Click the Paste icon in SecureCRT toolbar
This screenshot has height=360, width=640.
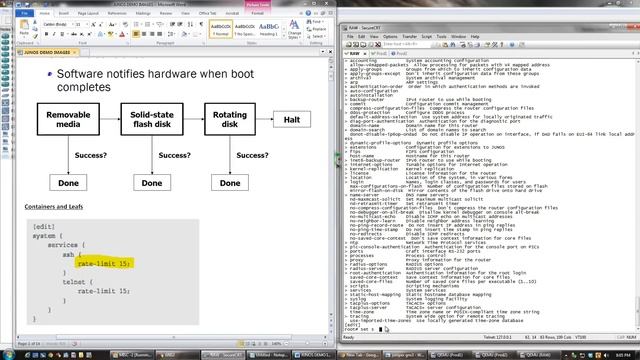coord(445,44)
